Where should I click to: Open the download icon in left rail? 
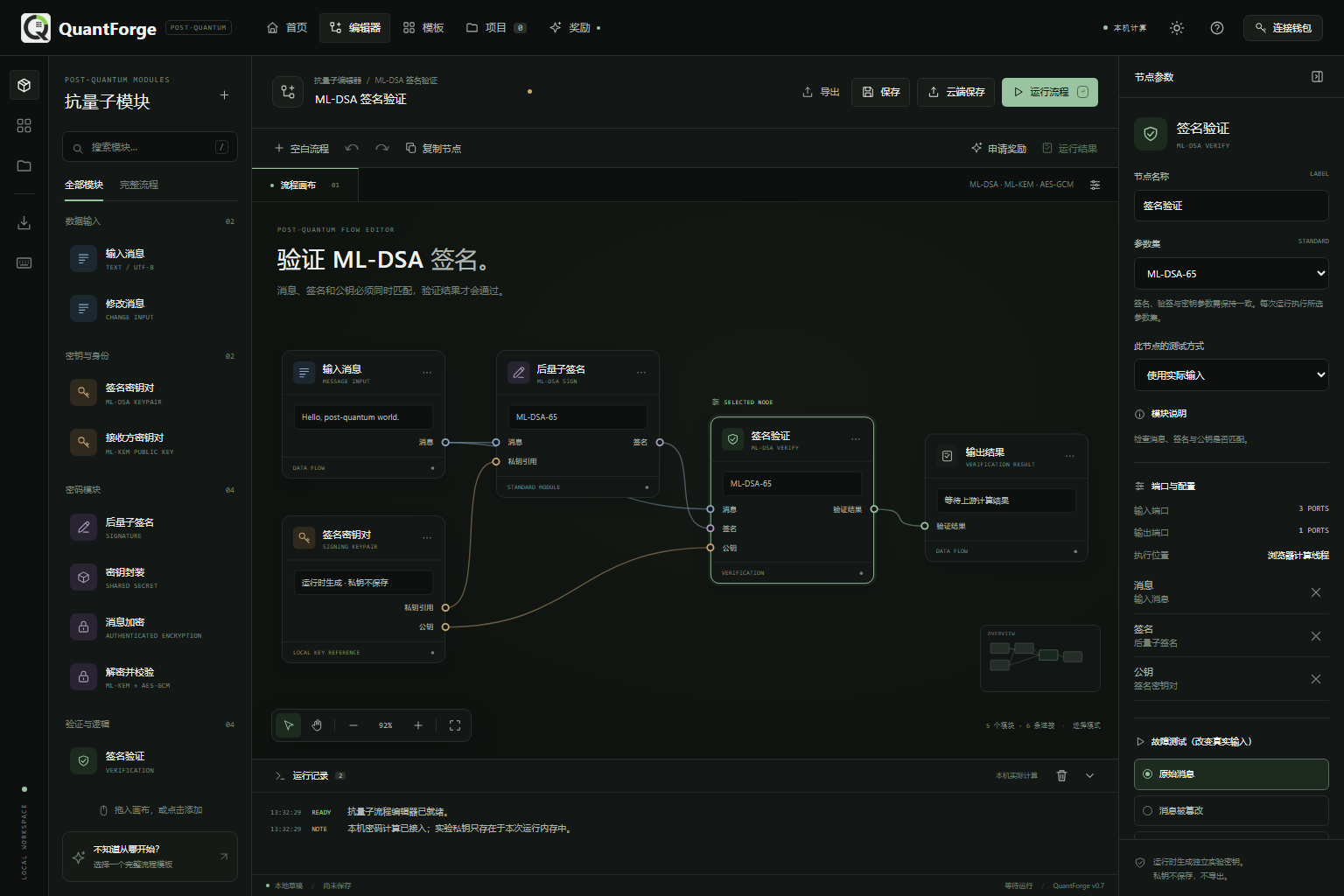(24, 223)
